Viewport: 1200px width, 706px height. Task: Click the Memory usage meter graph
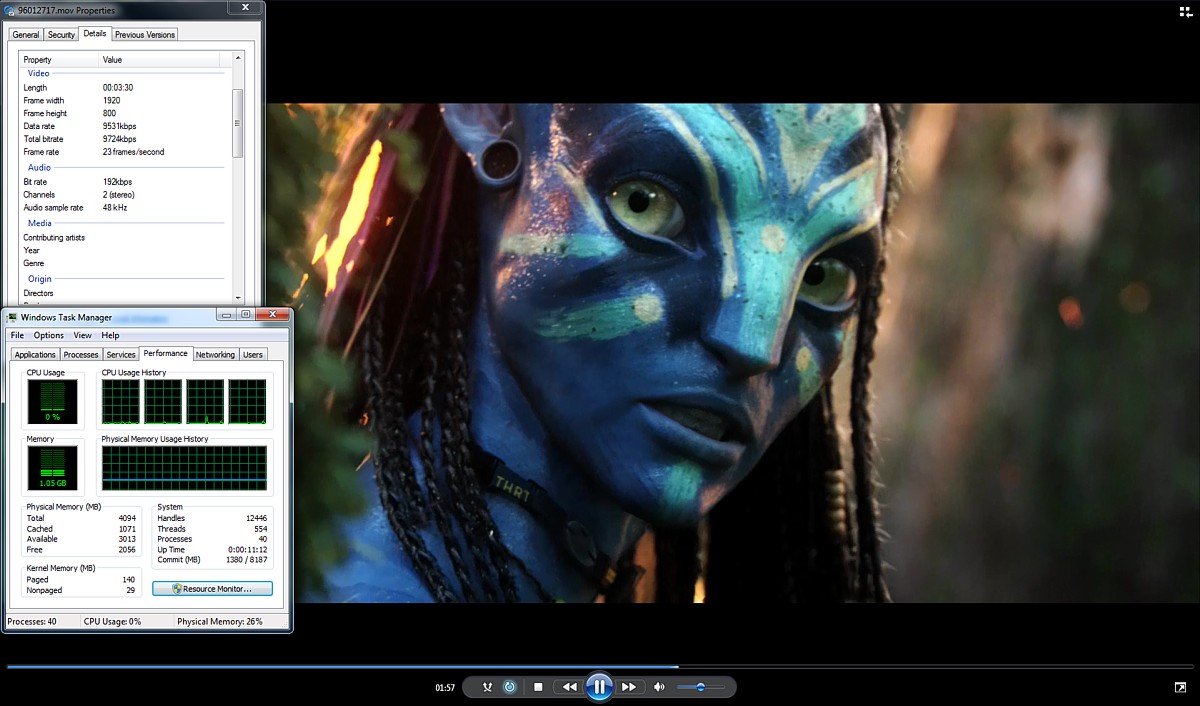(x=53, y=468)
